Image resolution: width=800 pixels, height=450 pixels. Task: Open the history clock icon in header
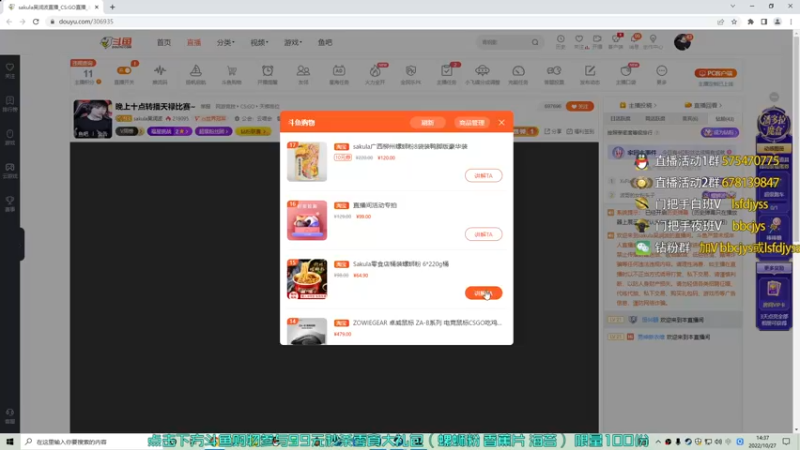click(x=561, y=39)
